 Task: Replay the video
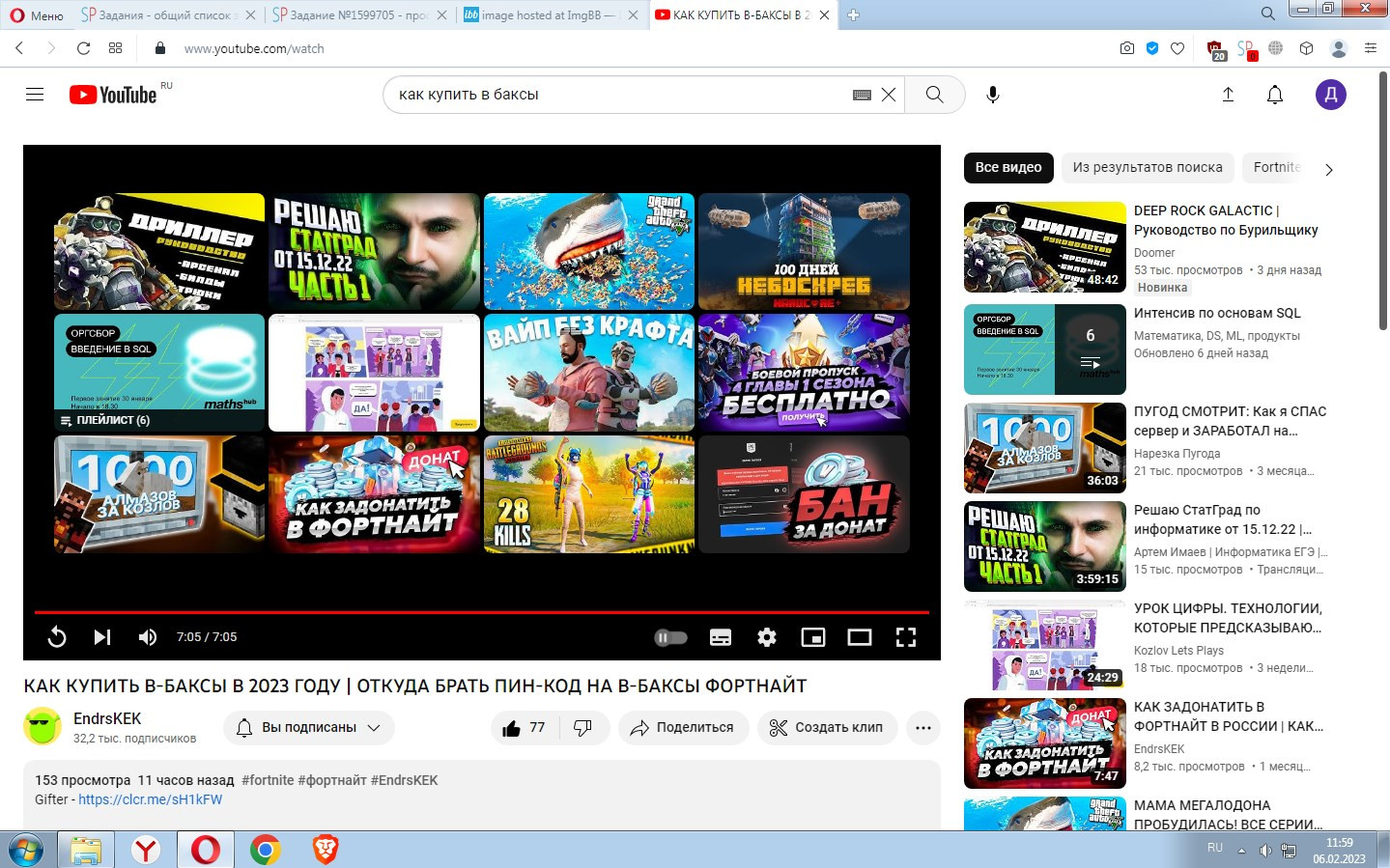click(57, 637)
